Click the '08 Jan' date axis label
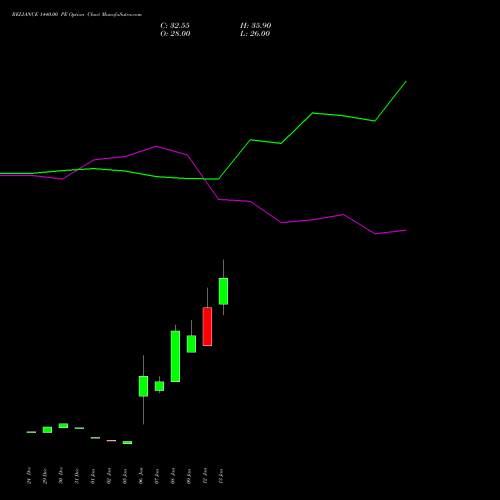Viewport: 500px width, 500px height. [x=173, y=476]
